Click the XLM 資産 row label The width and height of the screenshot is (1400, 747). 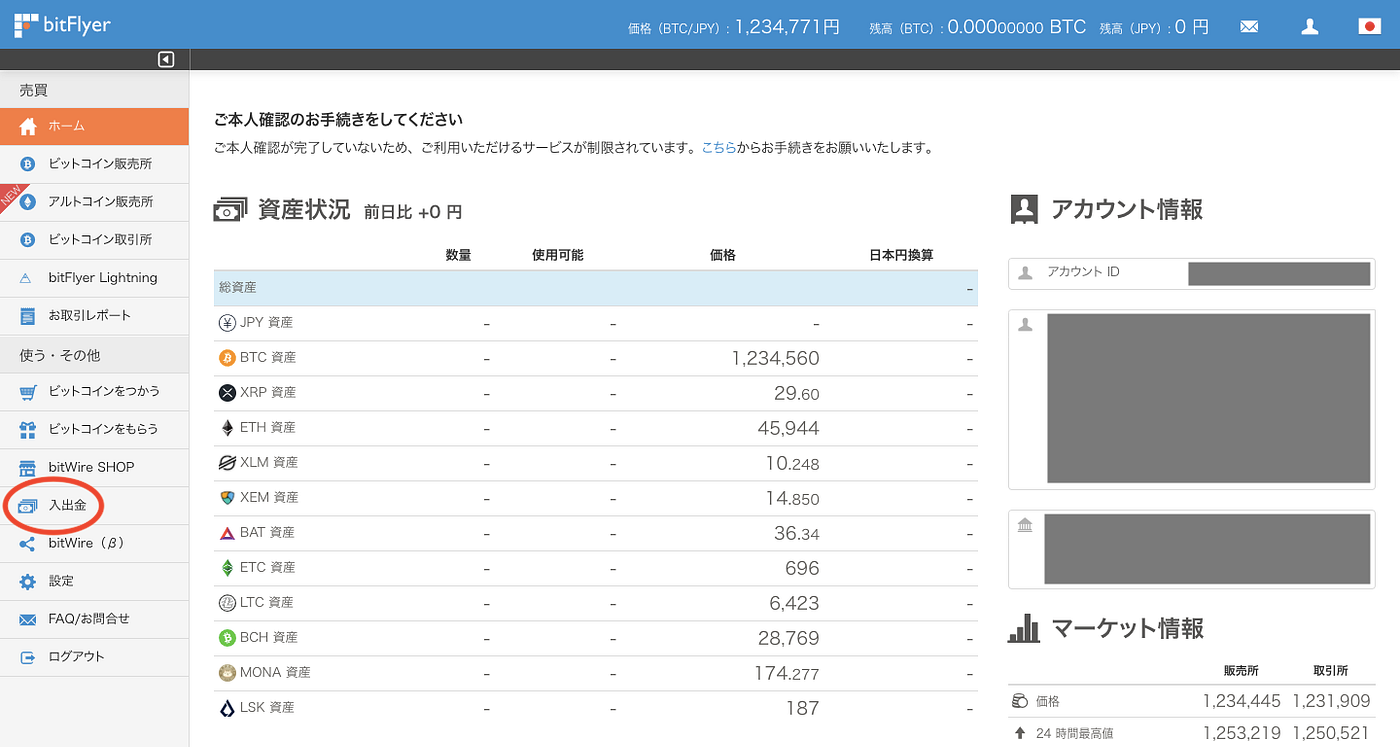click(269, 463)
